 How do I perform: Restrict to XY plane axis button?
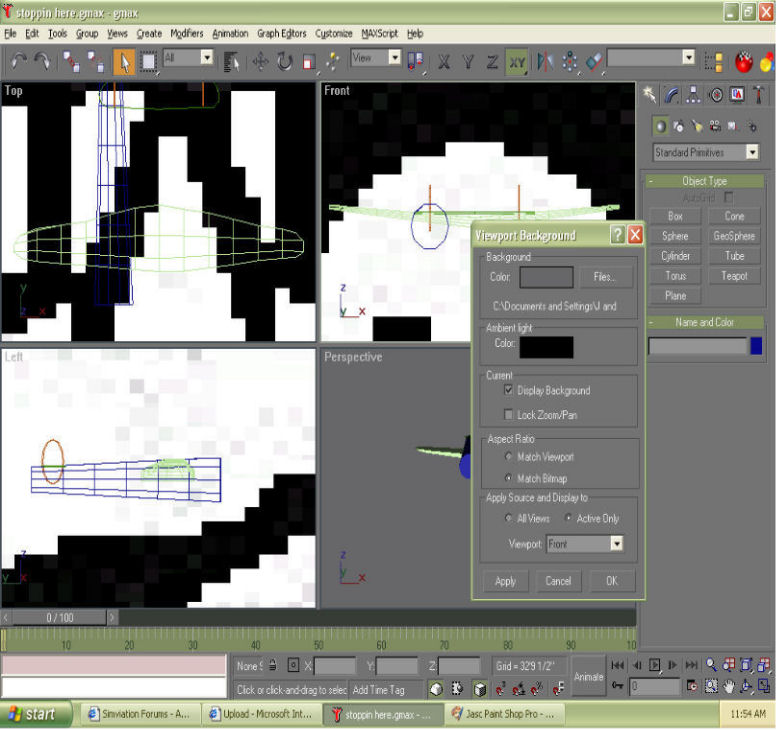pyautogui.click(x=516, y=61)
